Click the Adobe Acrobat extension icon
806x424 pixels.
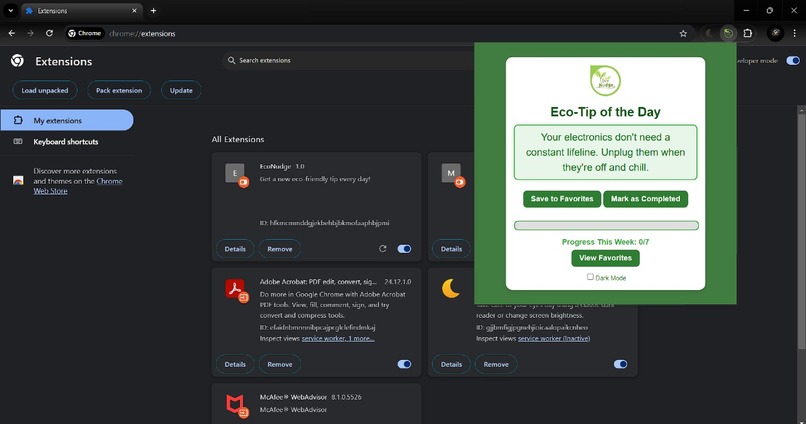235,288
